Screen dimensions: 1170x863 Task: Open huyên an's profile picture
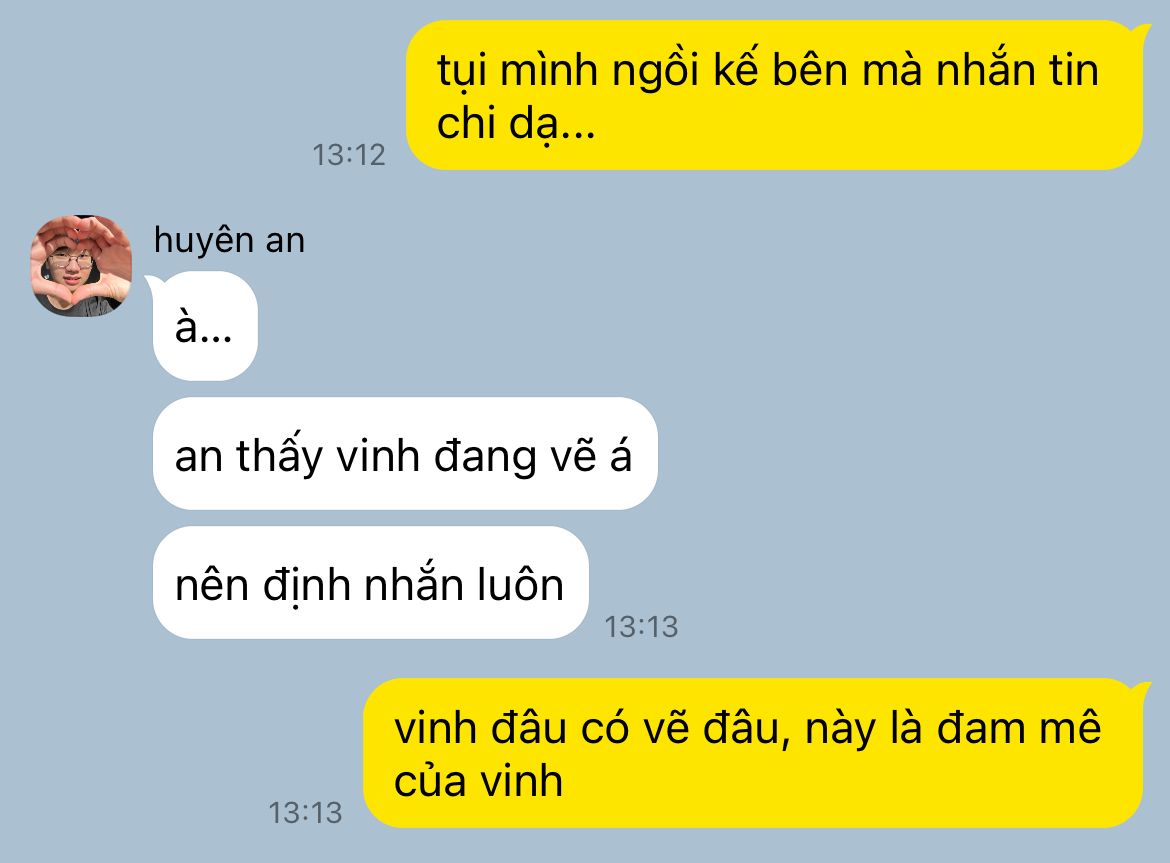(x=81, y=266)
